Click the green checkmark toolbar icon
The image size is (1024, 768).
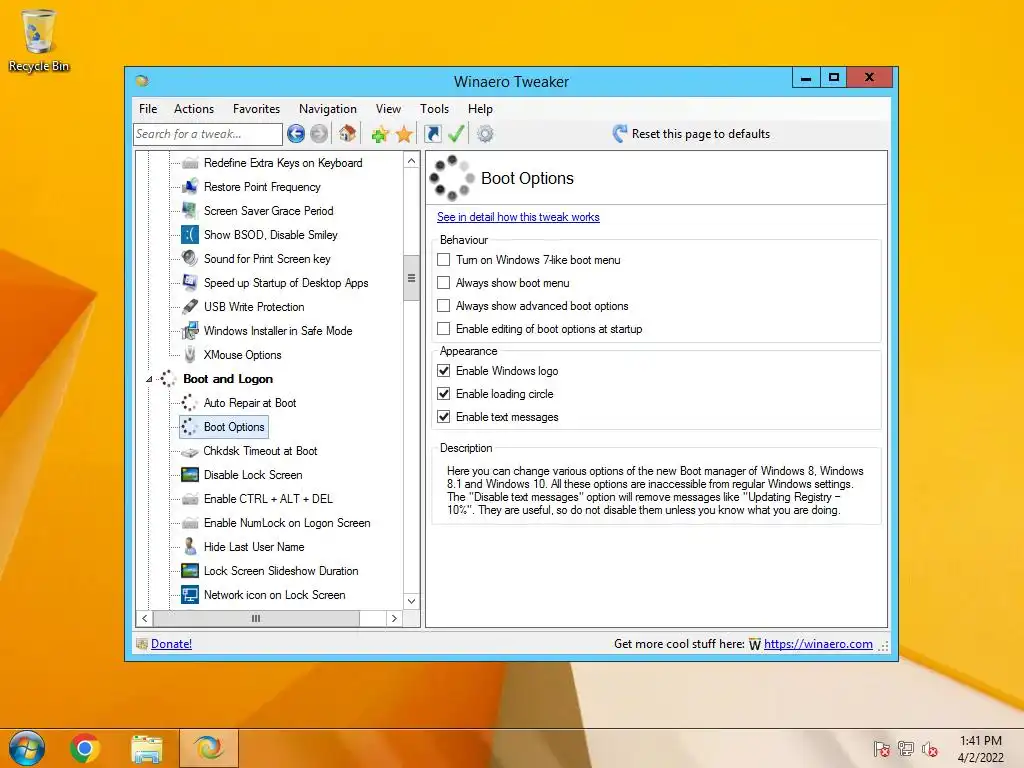point(456,134)
